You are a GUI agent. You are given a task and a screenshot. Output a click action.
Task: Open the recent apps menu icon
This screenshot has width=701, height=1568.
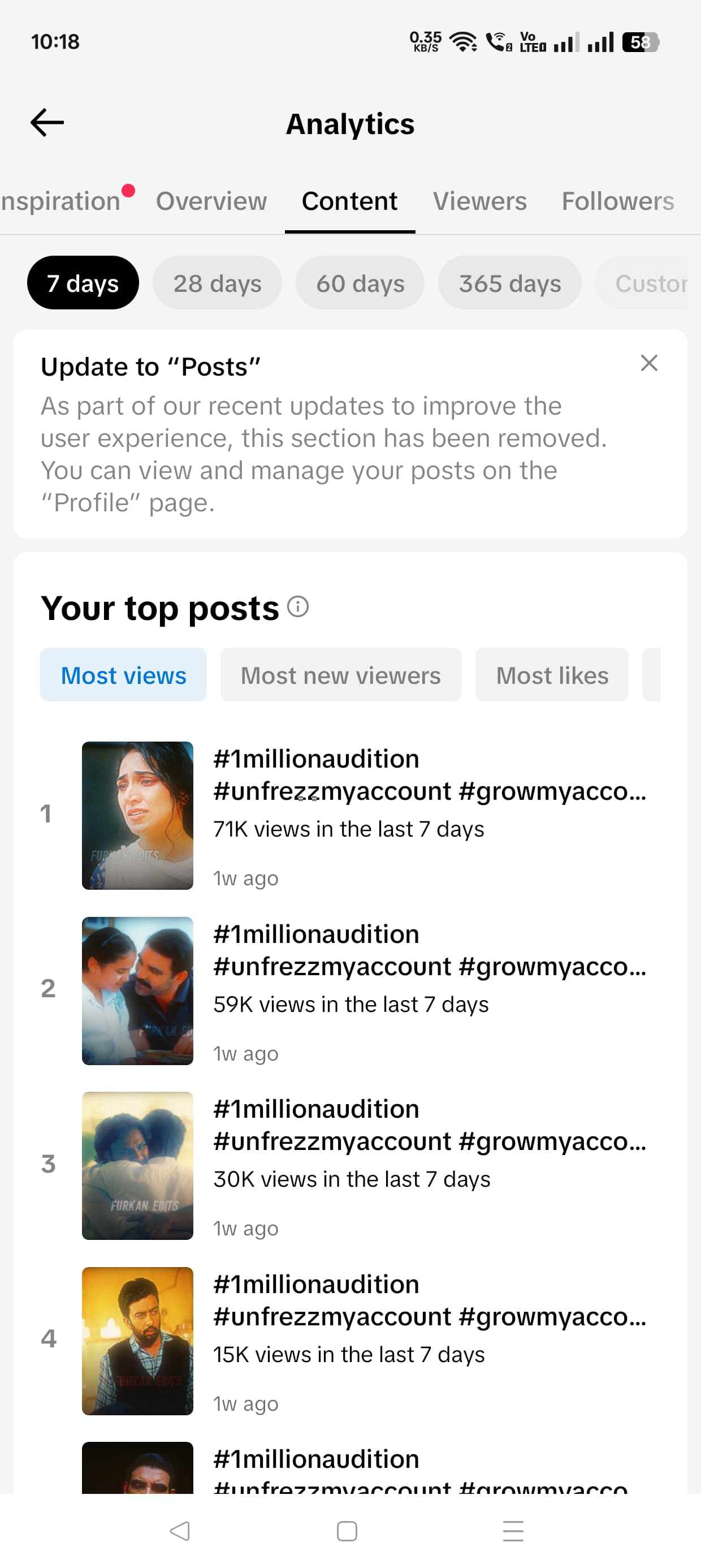pyautogui.click(x=513, y=1531)
